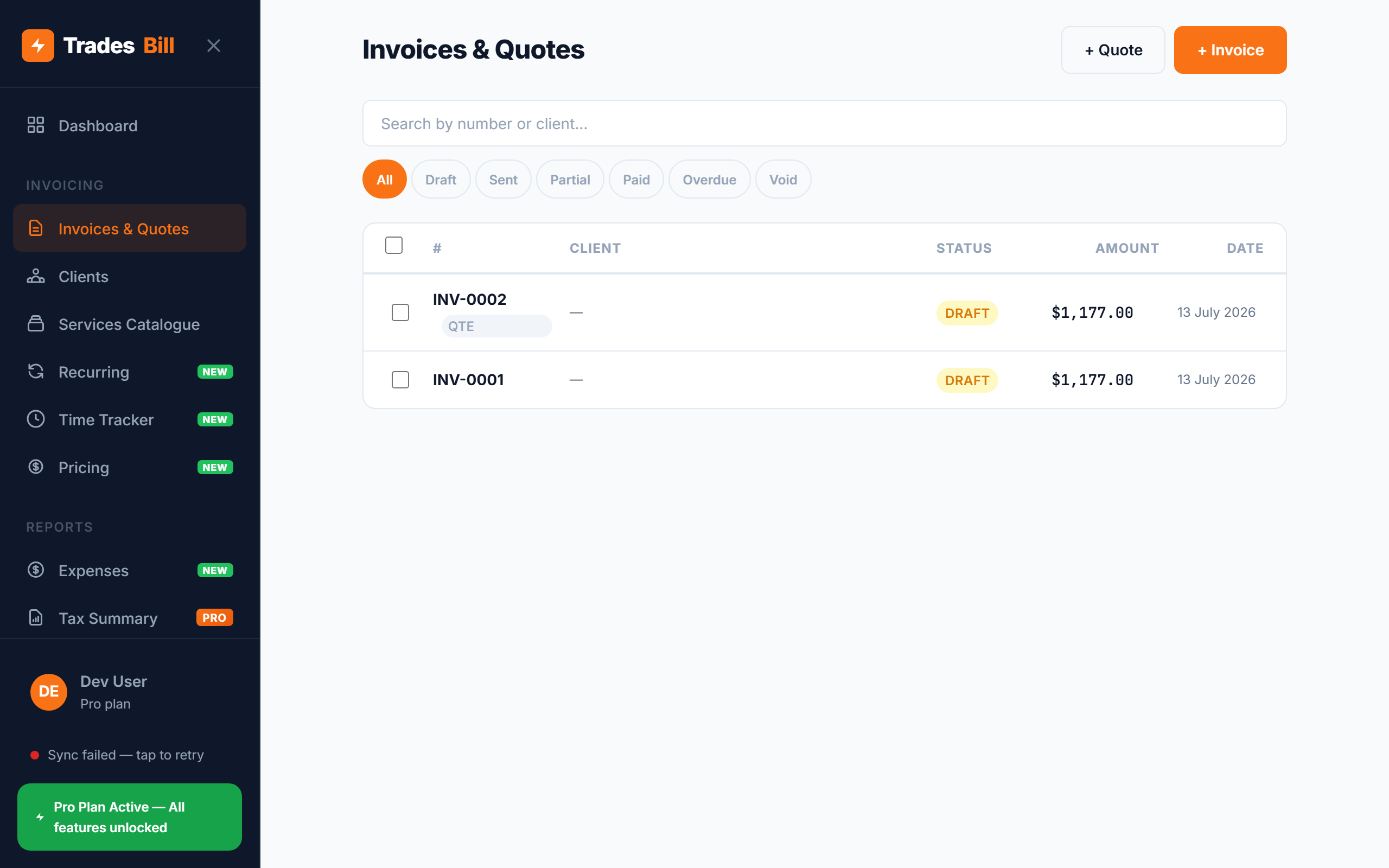This screenshot has width=1389, height=868.
Task: Open Dashboard from the sidebar
Action: pos(130,126)
